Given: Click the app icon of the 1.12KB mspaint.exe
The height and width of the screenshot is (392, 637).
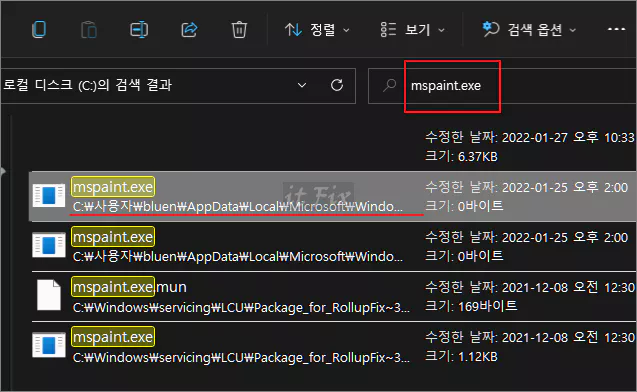Looking at the screenshot, I should coord(49,345).
